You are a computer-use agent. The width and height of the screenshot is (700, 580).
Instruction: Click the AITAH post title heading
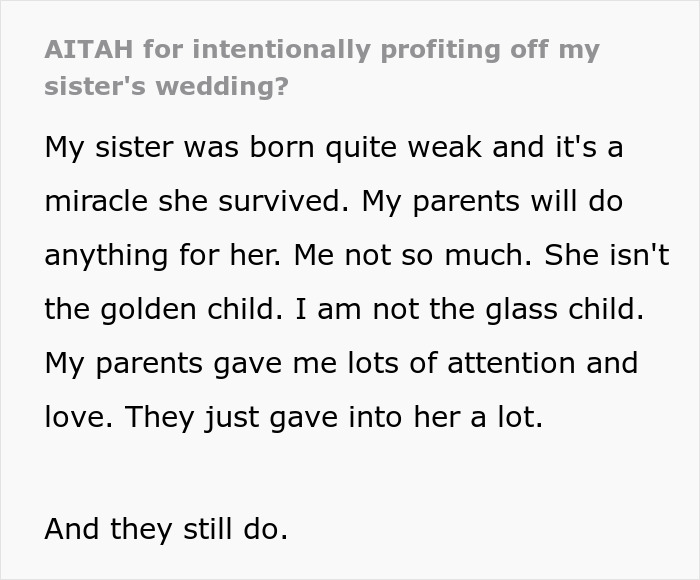(x=321, y=67)
